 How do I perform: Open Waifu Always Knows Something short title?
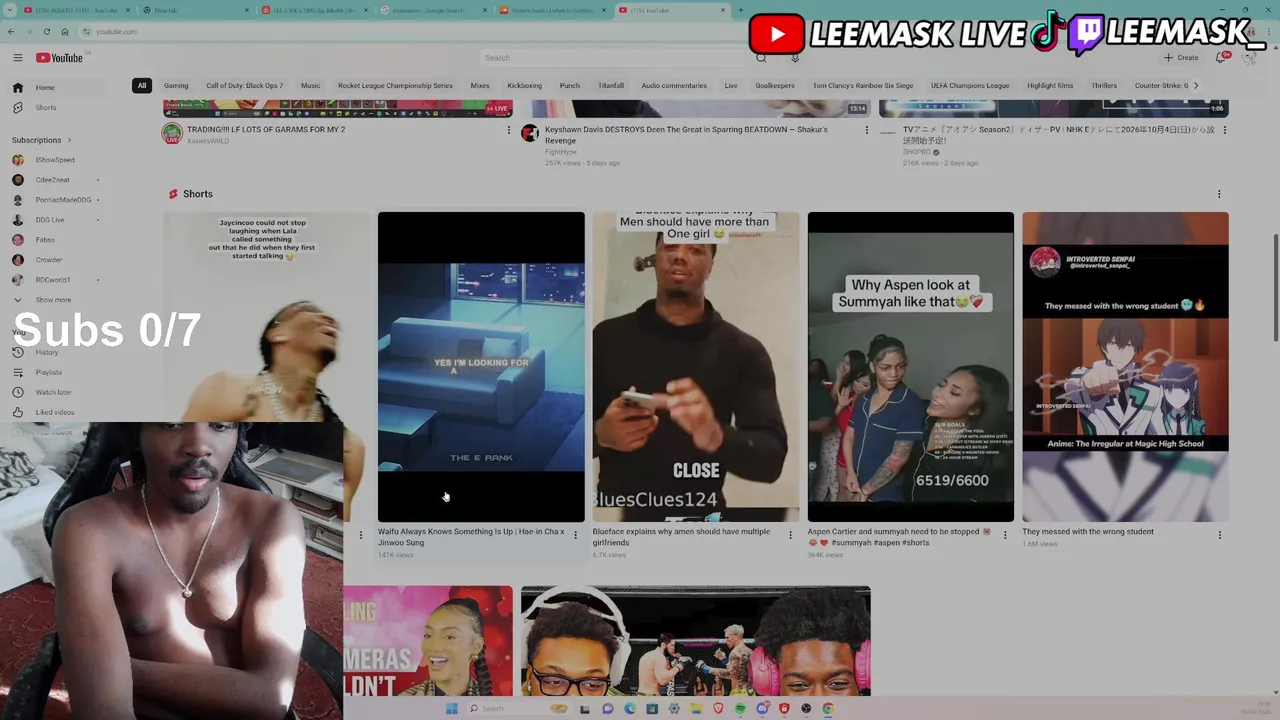tap(471, 537)
